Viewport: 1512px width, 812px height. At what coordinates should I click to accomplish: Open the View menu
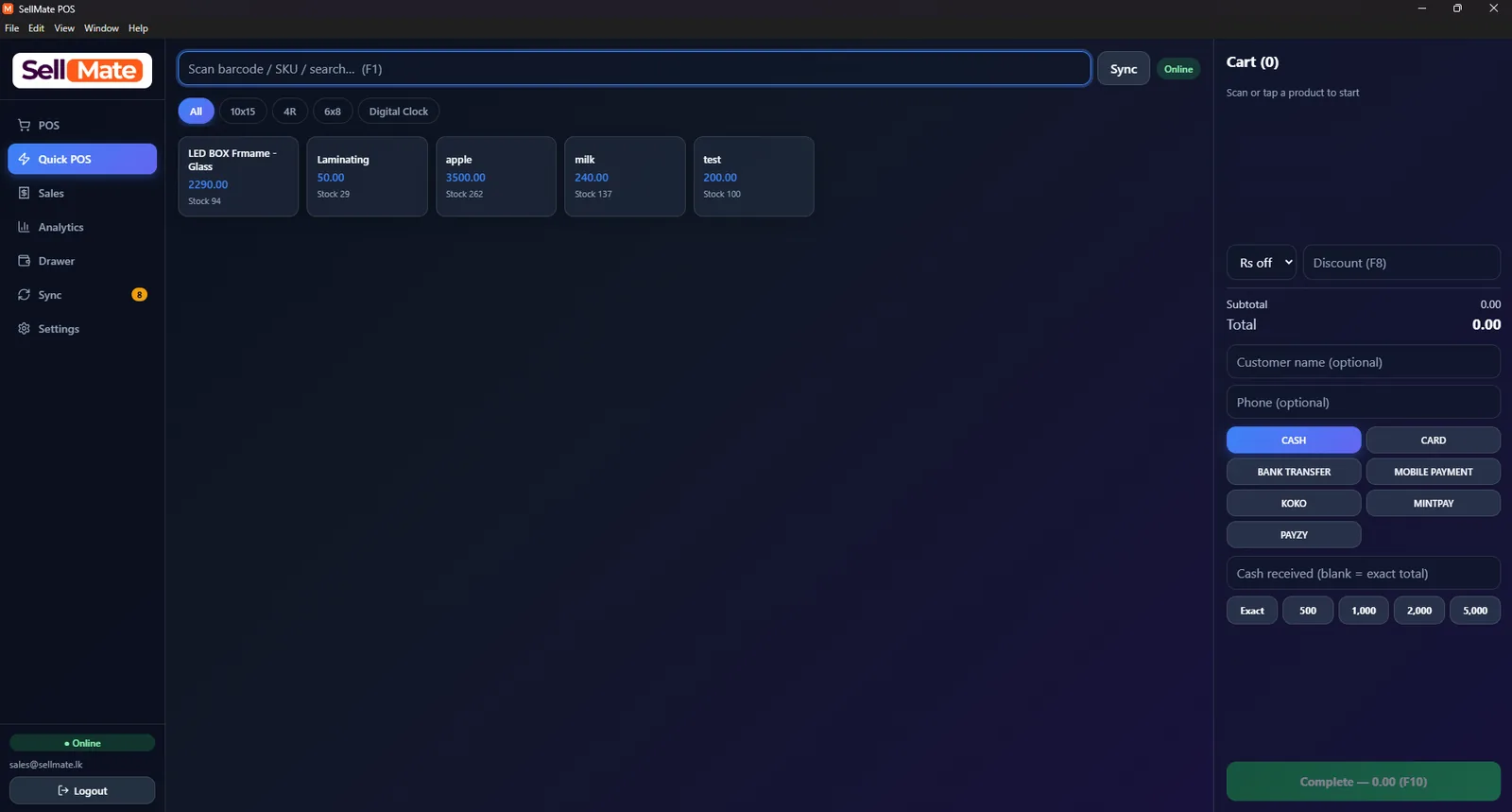pos(64,28)
